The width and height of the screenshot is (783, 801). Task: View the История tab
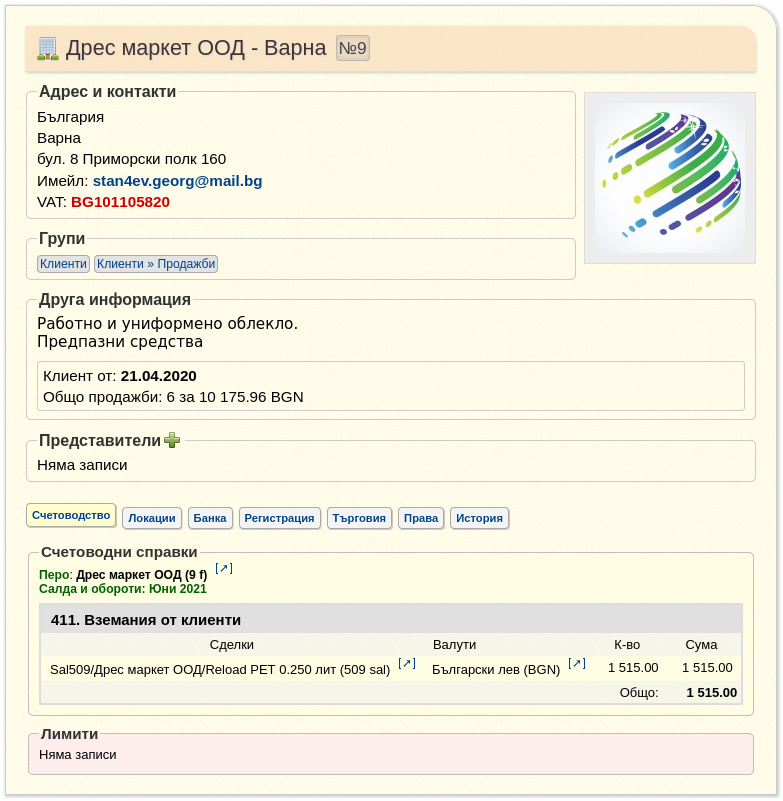(x=479, y=518)
